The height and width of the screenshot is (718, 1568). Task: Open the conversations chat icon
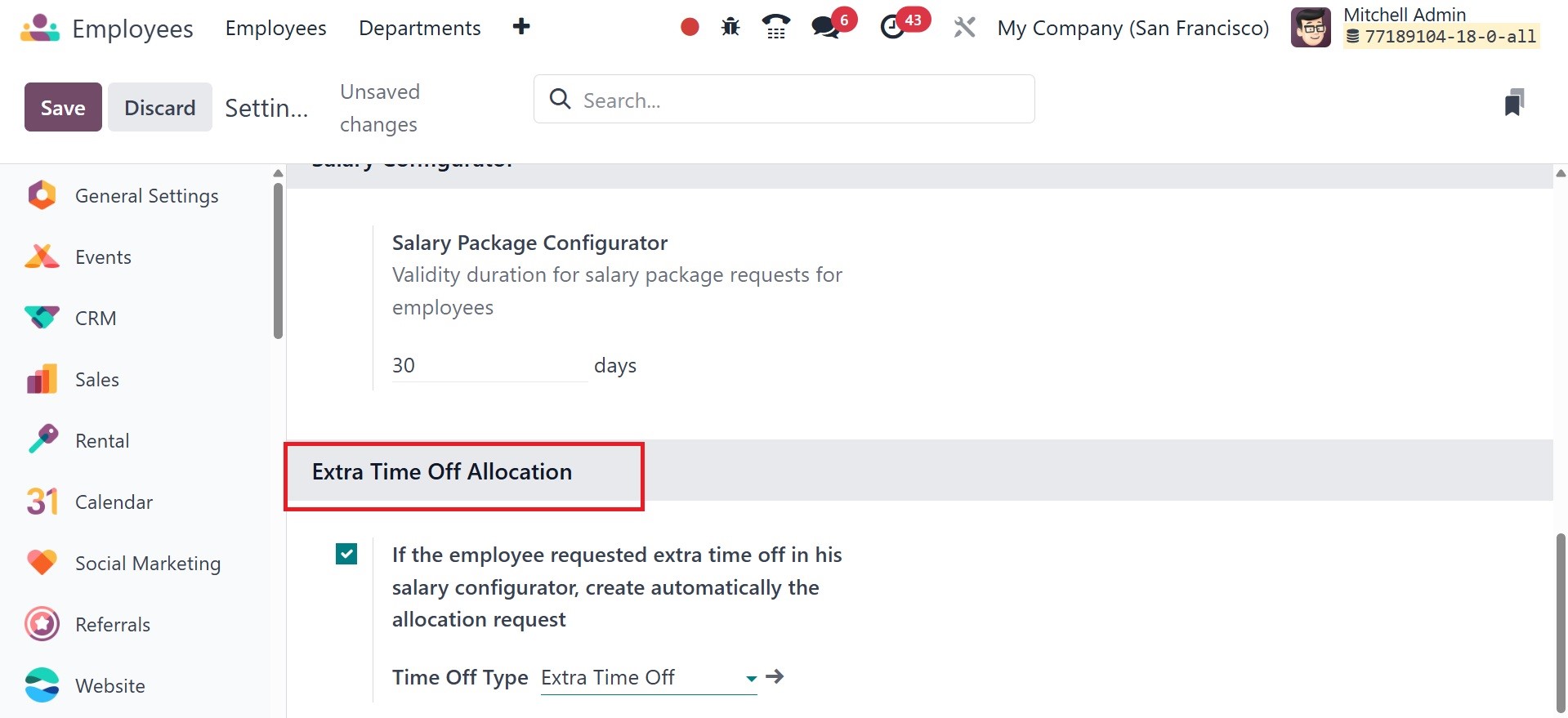coord(825,27)
